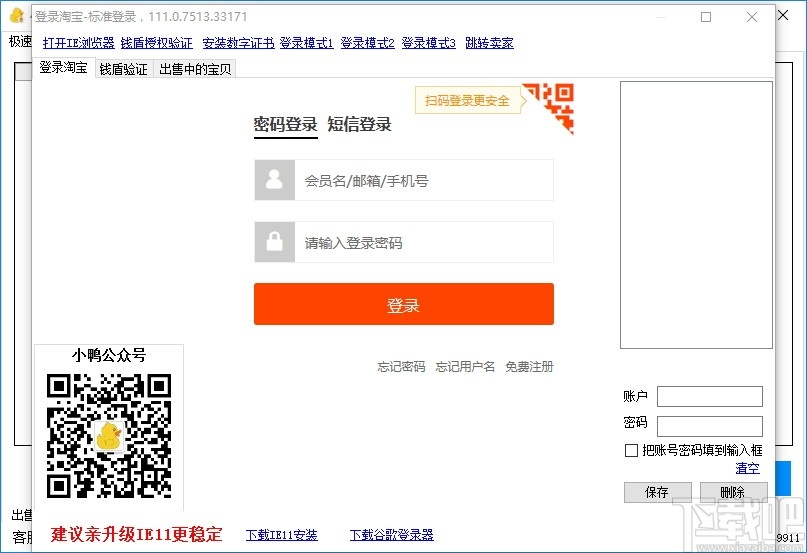Screen dimensions: 807x553
Task: Enable 把账号密码填到输入框 checkbox
Action: [x=631, y=451]
